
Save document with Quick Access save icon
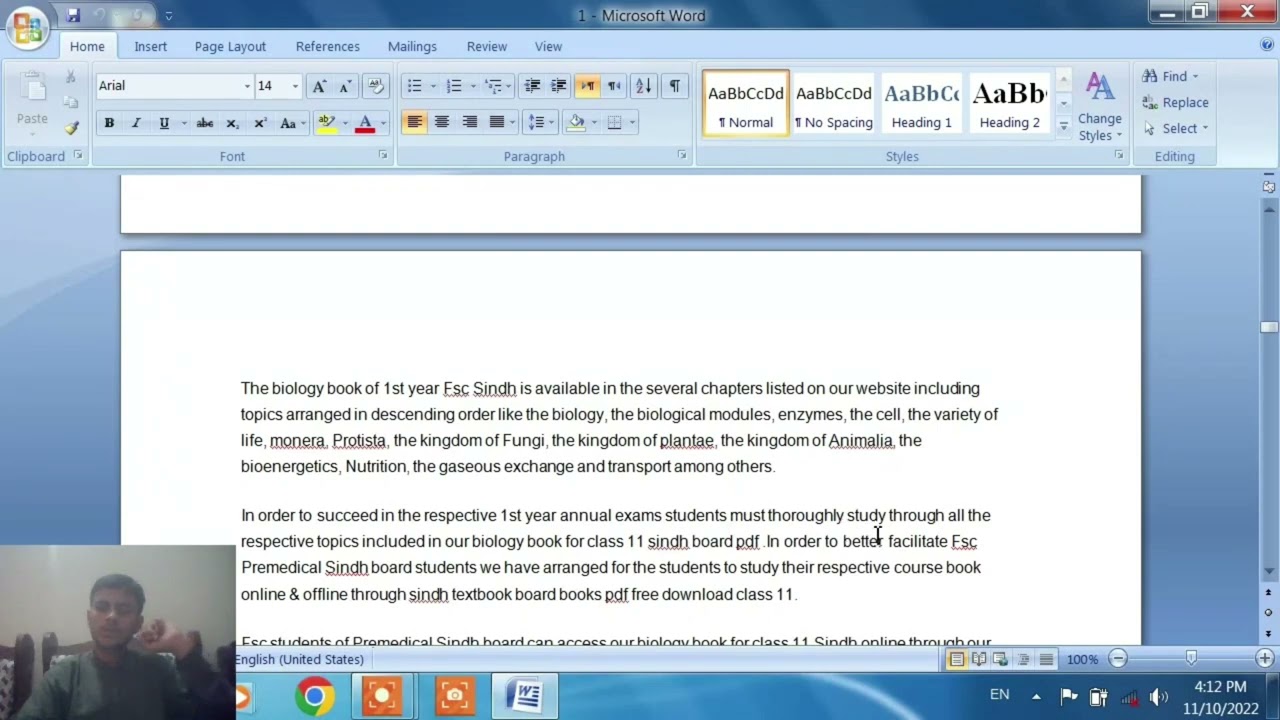click(73, 15)
